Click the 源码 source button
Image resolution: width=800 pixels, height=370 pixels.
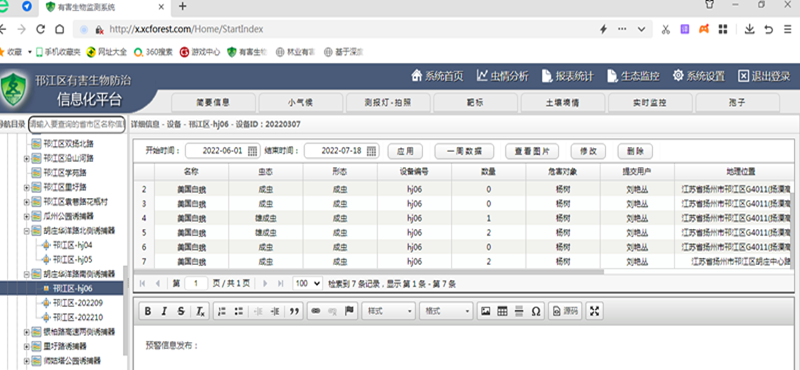click(x=565, y=311)
